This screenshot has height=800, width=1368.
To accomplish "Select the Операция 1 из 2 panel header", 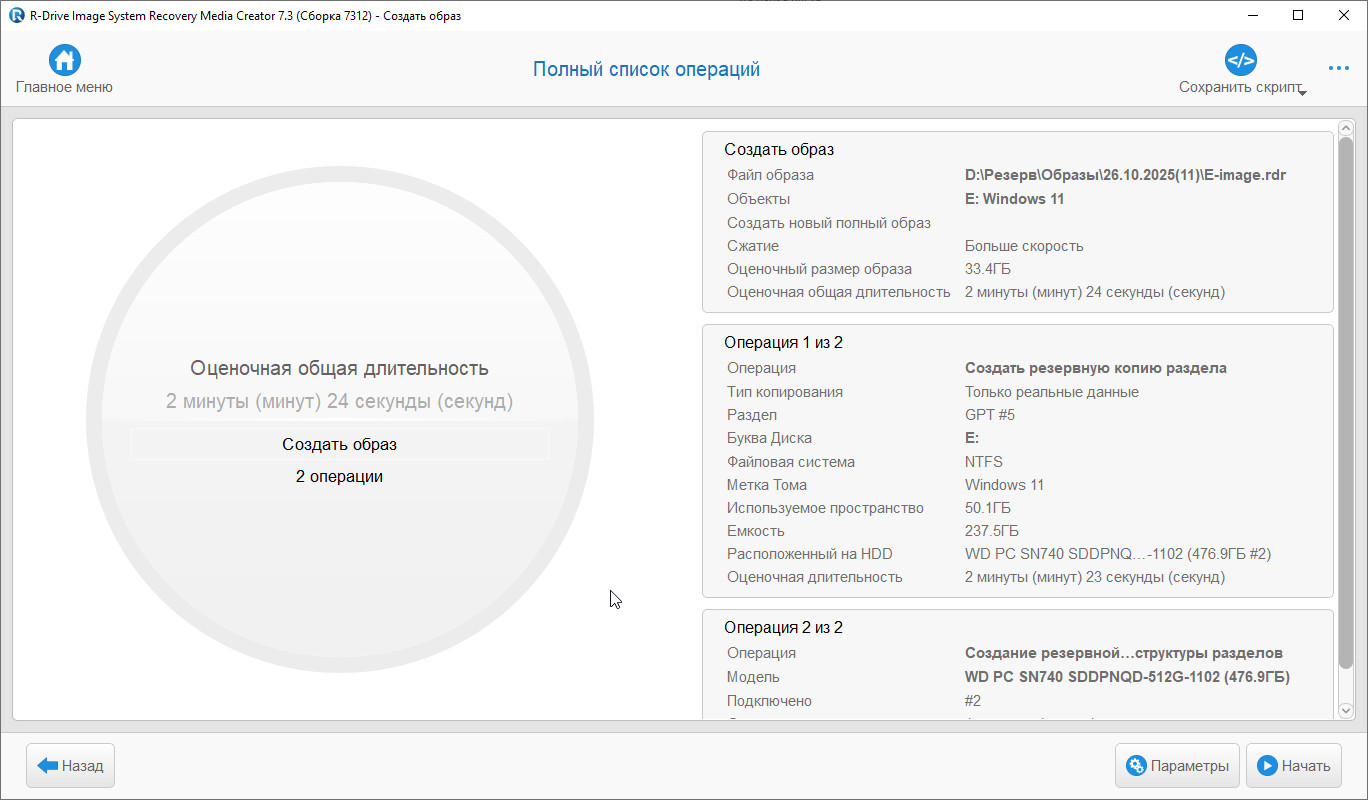I will point(783,343).
